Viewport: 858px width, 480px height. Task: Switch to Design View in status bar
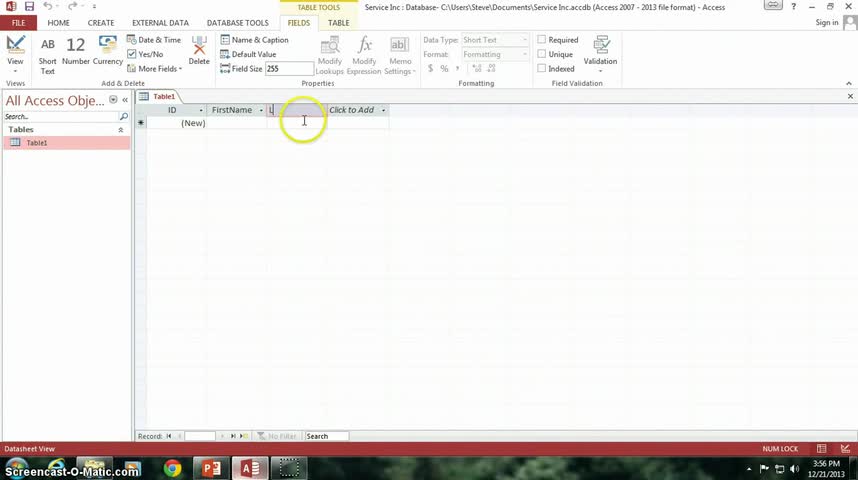[x=845, y=448]
